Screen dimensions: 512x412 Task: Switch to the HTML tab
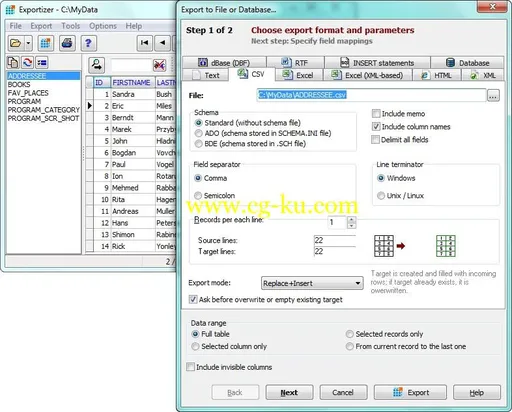437,75
